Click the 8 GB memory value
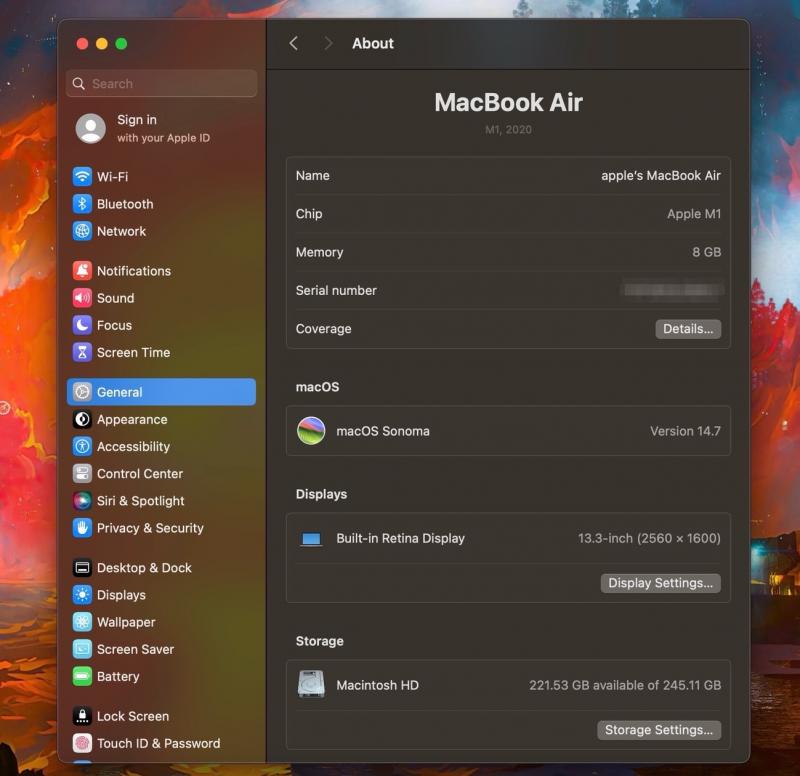Viewport: 800px width, 776px height. pyautogui.click(x=707, y=252)
